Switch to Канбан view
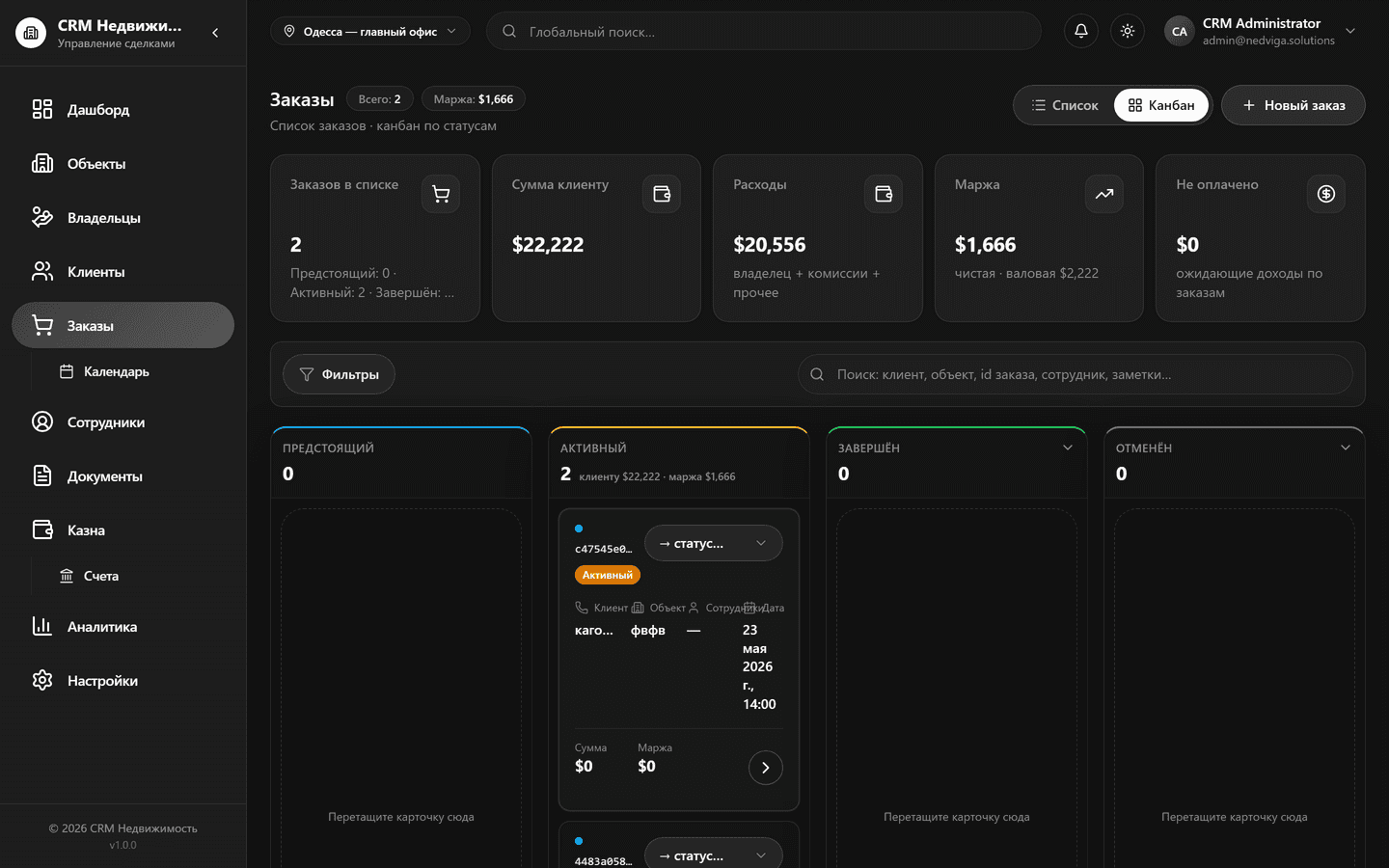Screen dimensions: 1389x868 1161,105
